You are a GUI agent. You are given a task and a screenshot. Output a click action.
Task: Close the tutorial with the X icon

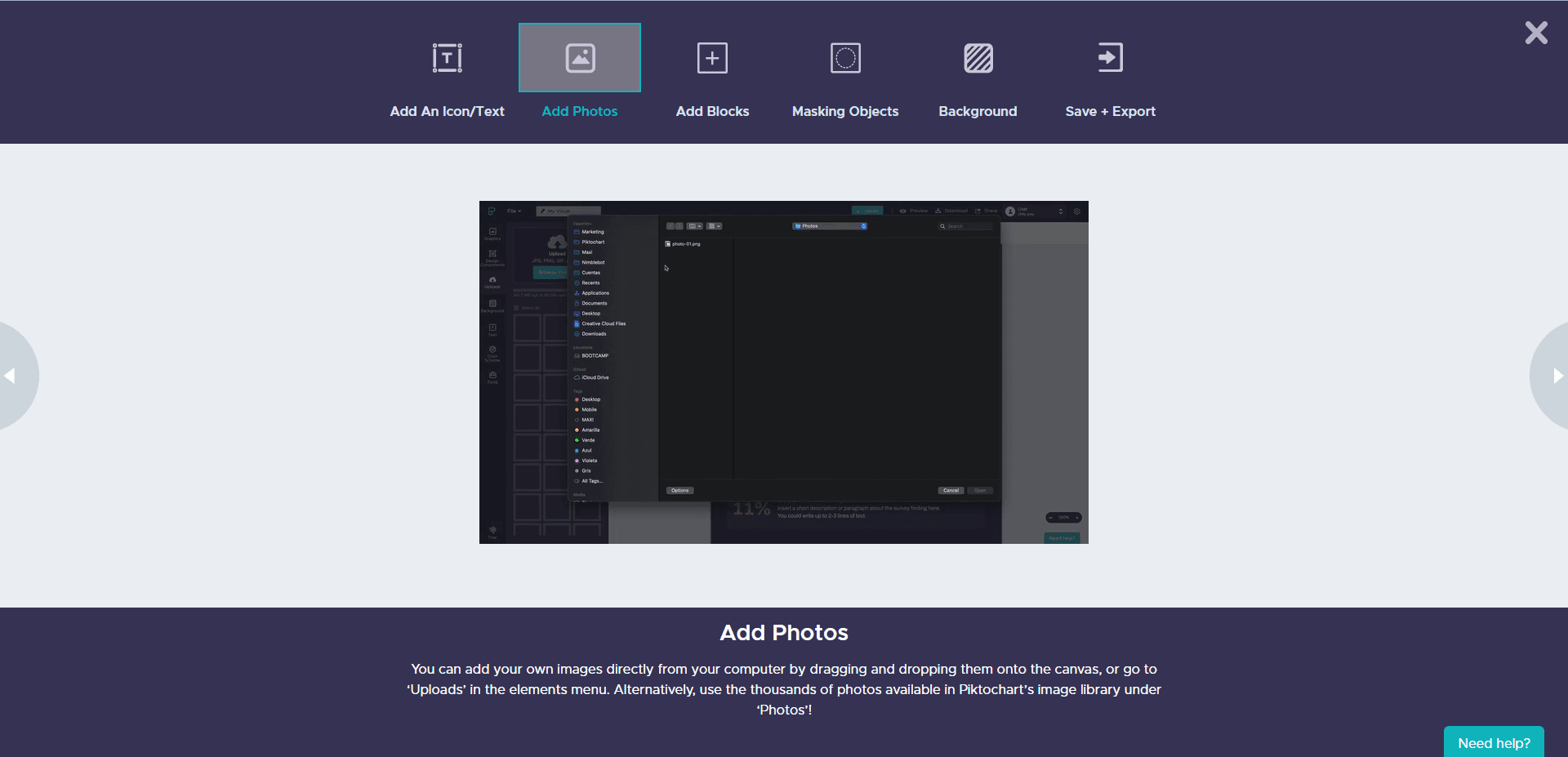point(1536,33)
